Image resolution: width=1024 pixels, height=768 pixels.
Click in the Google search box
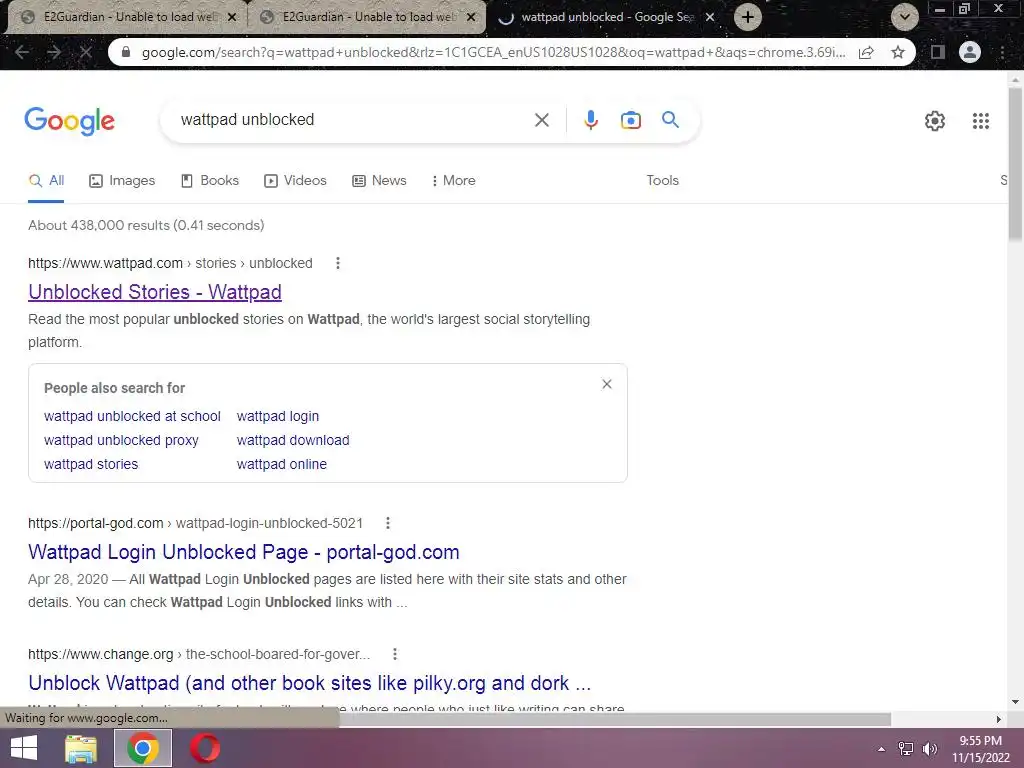coord(353,120)
